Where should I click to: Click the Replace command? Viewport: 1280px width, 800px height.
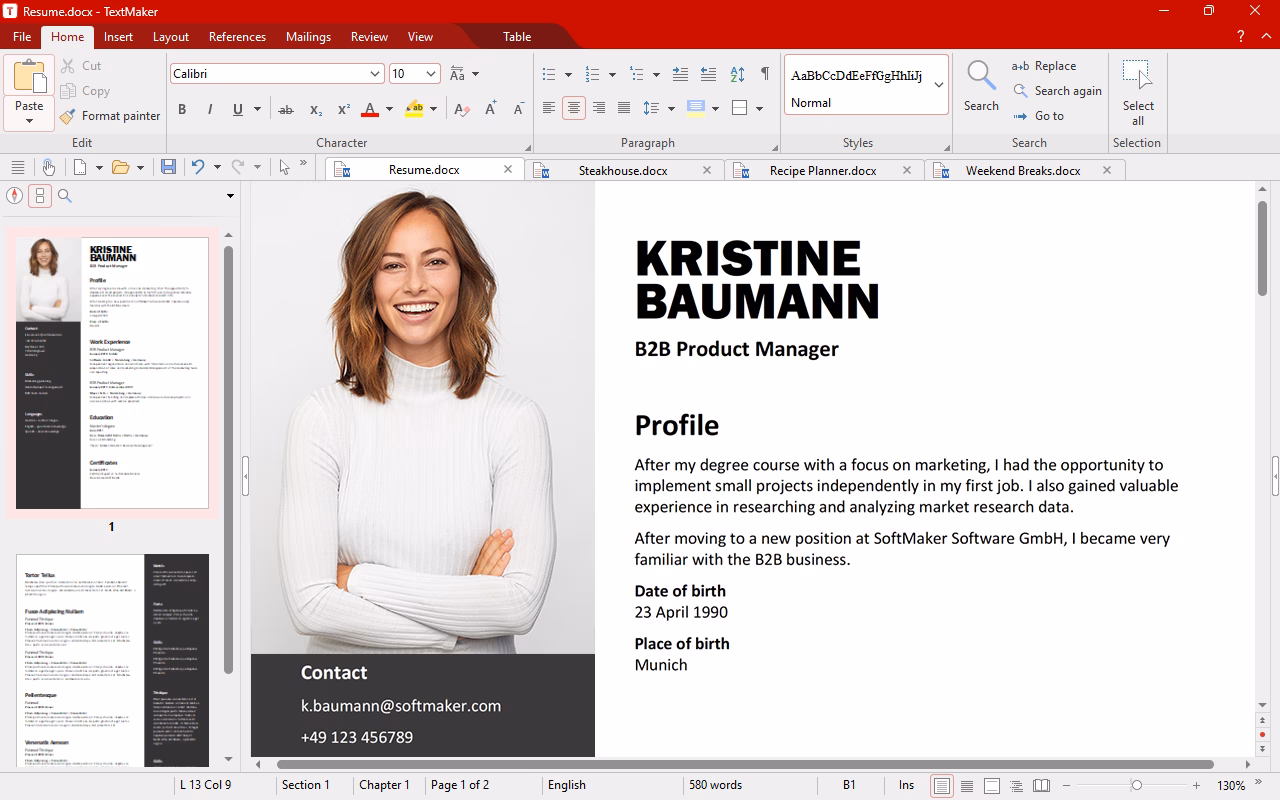1057,65
